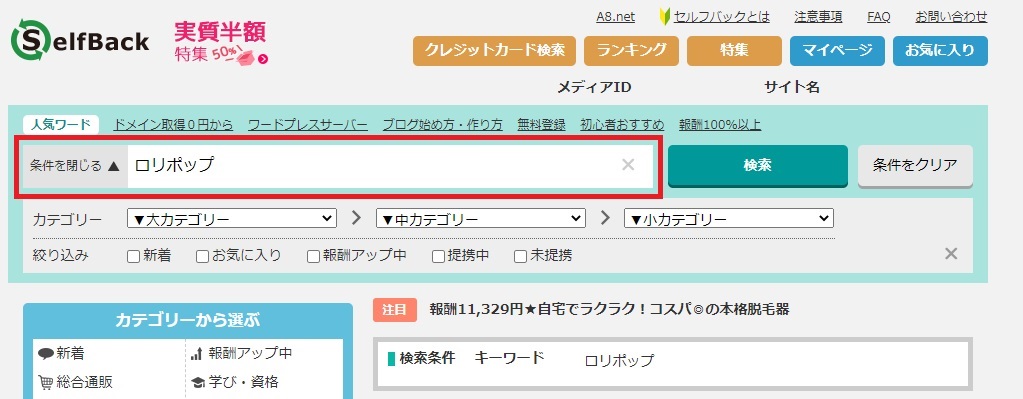Select popular word 報酬100%以上
The width and height of the screenshot is (1023, 399).
pos(720,125)
